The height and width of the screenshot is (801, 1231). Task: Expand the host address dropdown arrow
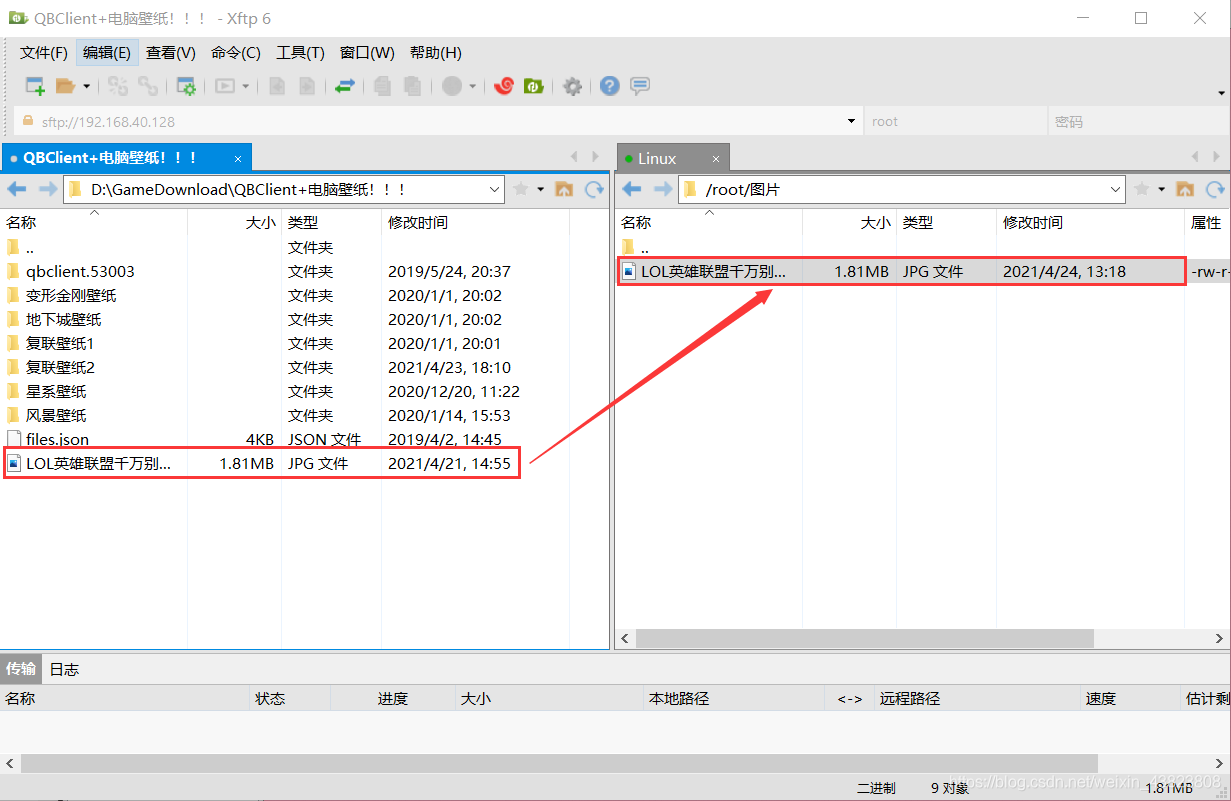pos(851,122)
